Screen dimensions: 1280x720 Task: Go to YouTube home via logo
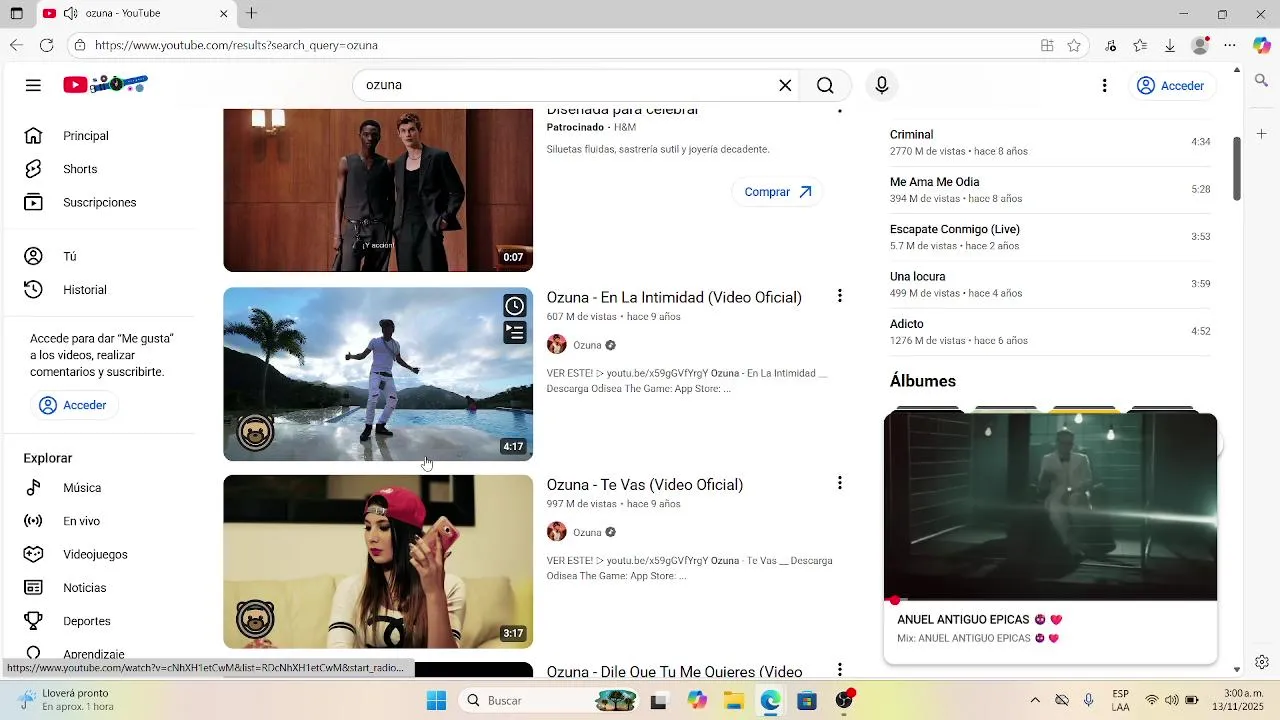[x=105, y=85]
